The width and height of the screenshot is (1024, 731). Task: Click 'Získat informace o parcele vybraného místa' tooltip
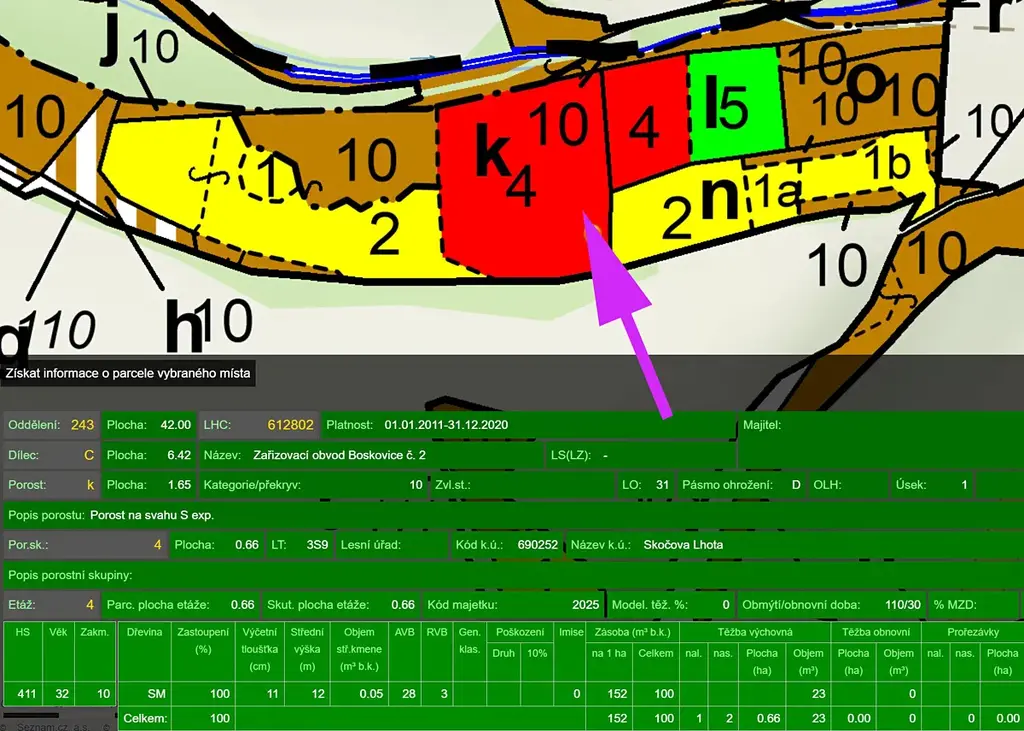click(x=127, y=374)
